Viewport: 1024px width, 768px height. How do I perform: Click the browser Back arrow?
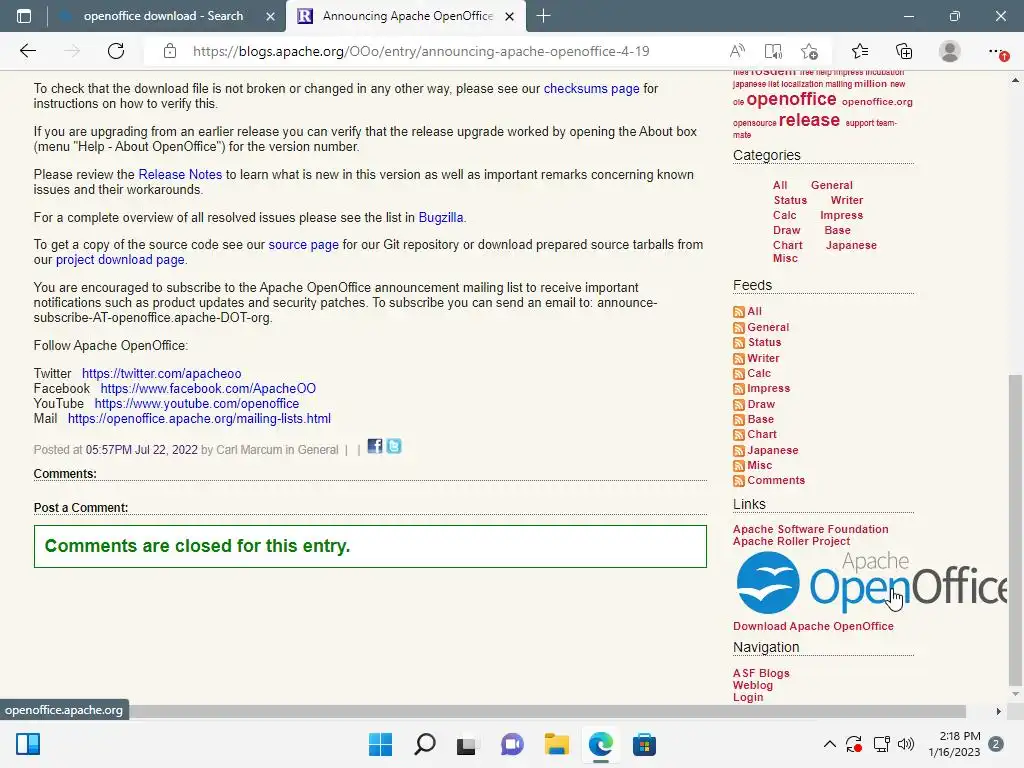coord(27,51)
